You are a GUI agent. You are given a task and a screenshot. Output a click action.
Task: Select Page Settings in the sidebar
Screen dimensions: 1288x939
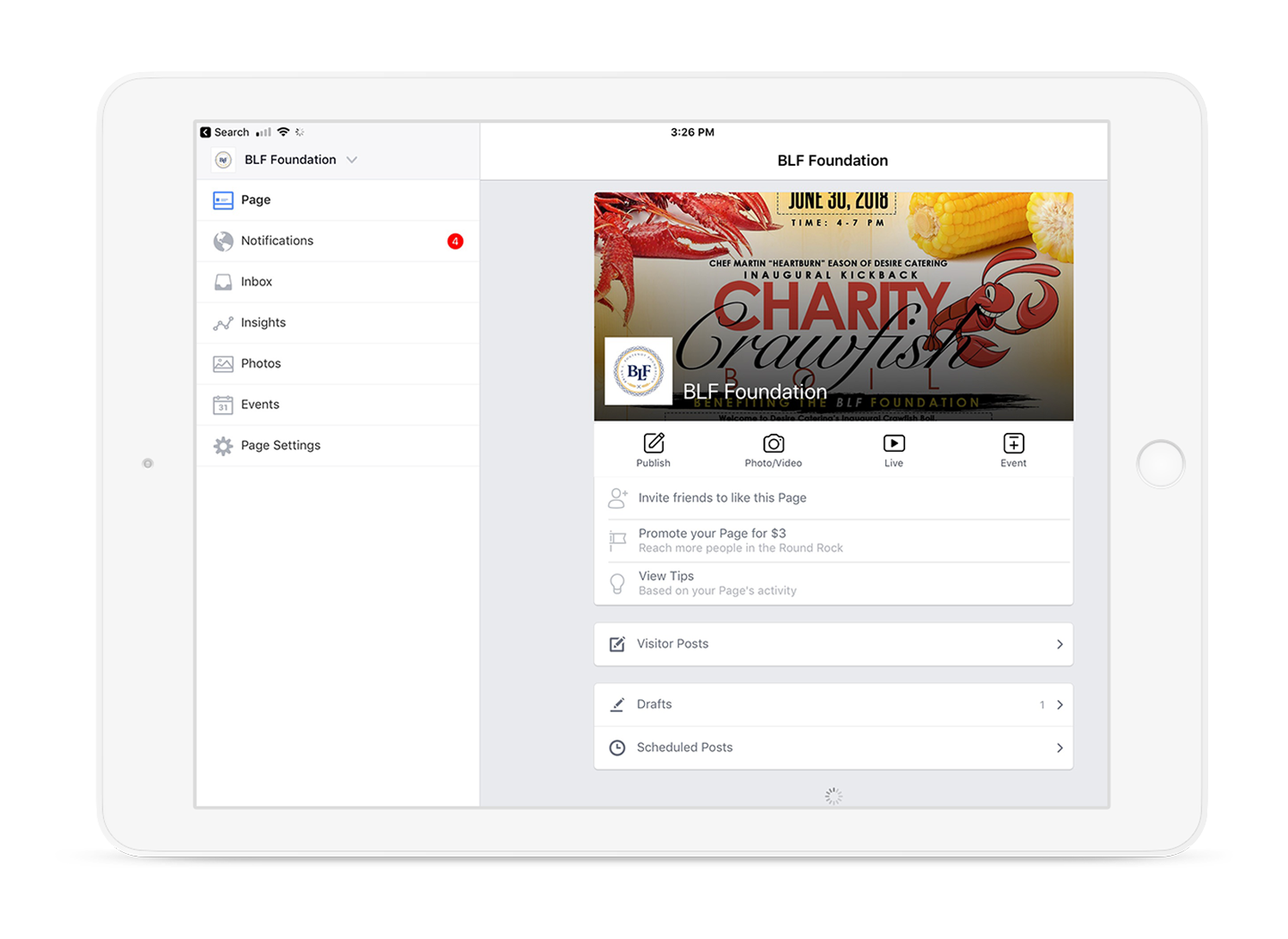pos(337,446)
